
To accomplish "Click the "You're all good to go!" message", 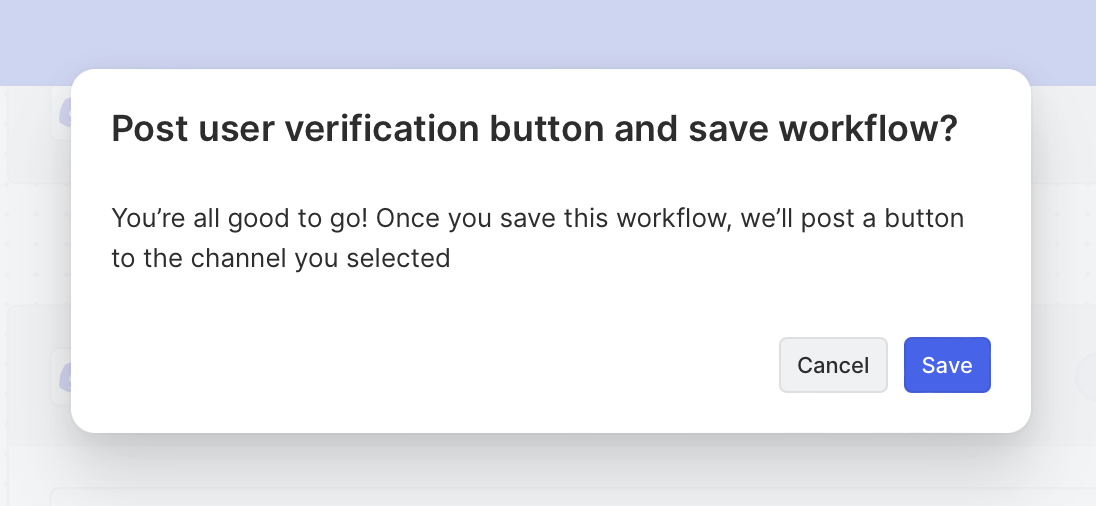I will click(x=241, y=218).
